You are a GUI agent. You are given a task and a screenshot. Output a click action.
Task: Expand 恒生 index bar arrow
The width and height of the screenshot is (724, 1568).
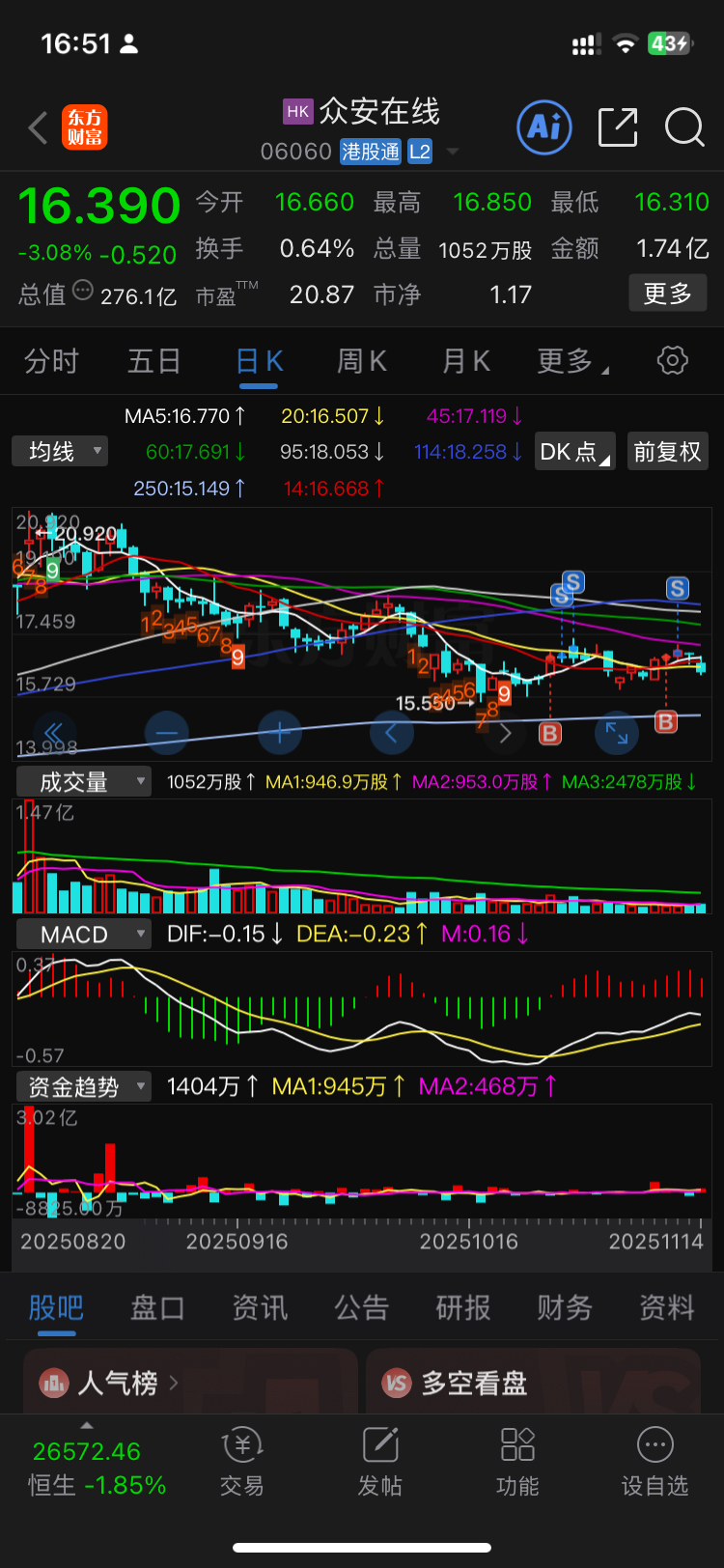pyautogui.click(x=87, y=1426)
